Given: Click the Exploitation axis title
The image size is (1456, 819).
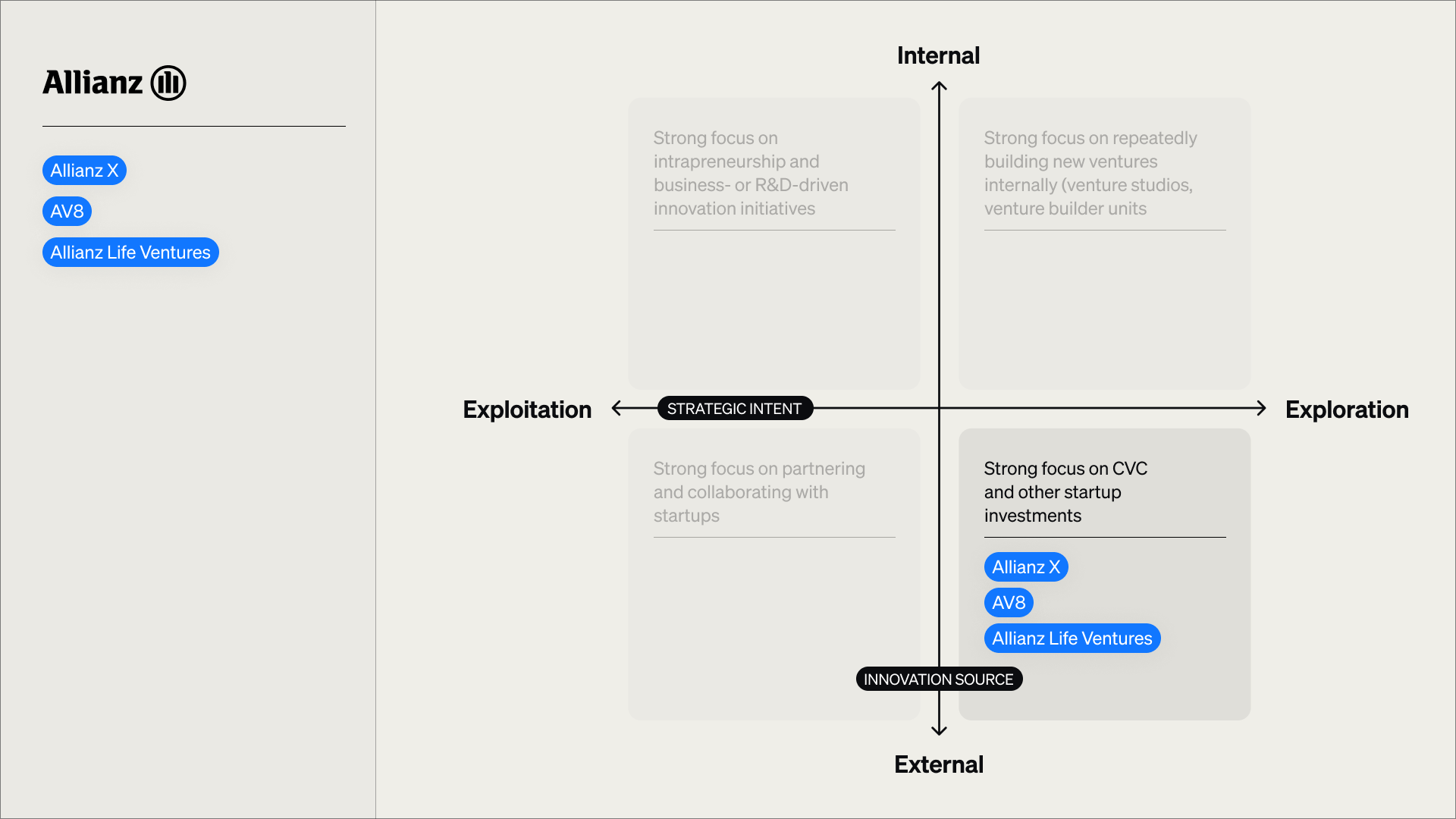Looking at the screenshot, I should tap(527, 409).
